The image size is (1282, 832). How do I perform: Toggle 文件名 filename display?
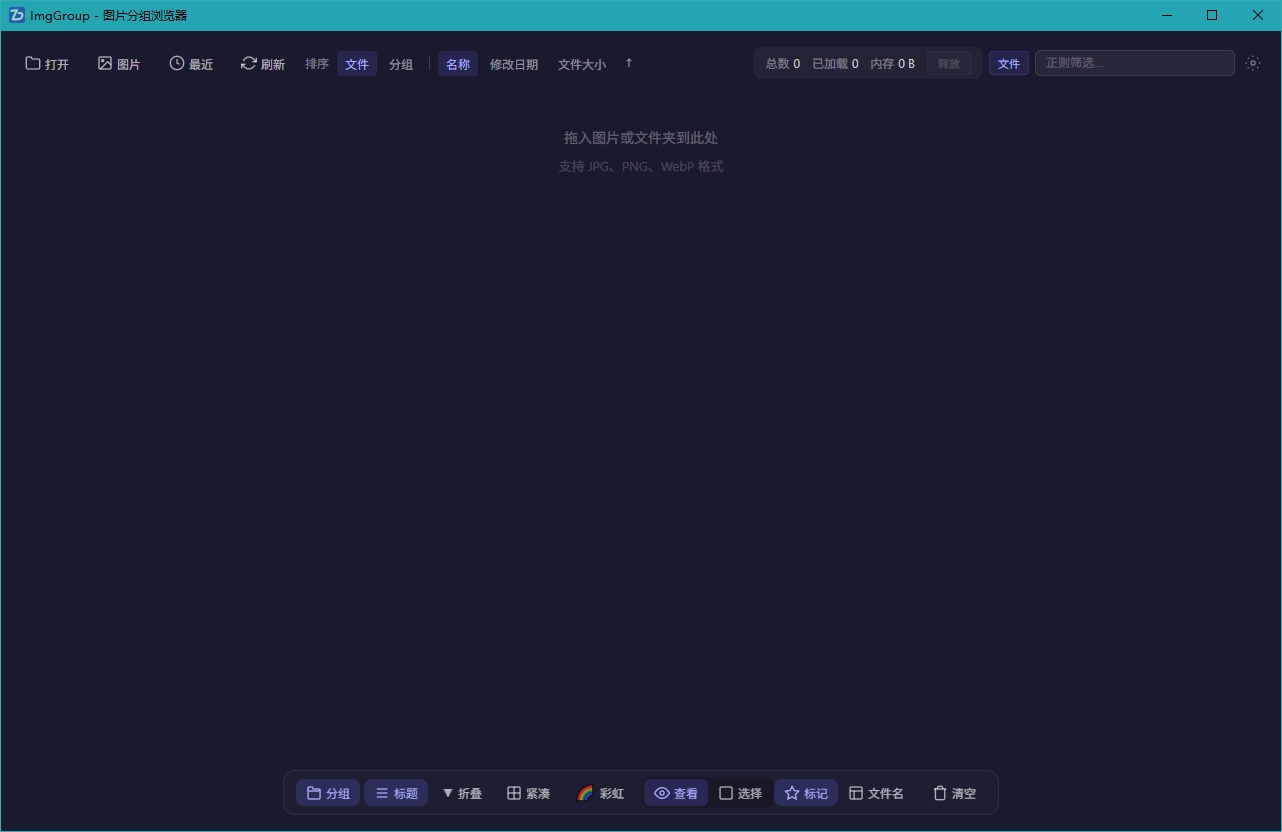tap(876, 793)
